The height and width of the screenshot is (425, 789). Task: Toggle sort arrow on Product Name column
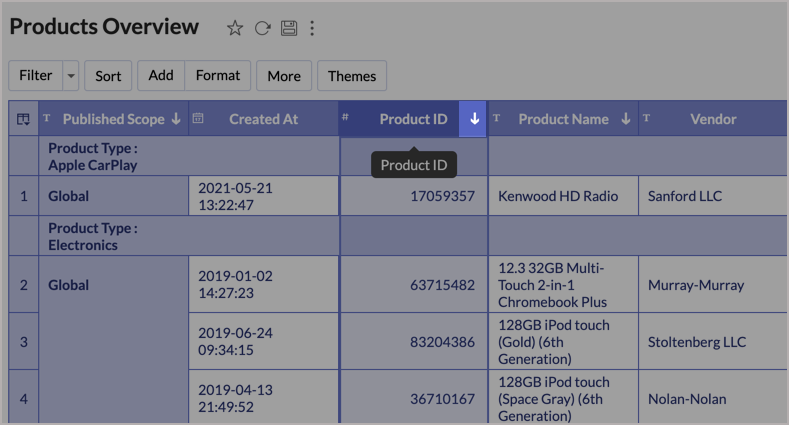click(x=626, y=119)
